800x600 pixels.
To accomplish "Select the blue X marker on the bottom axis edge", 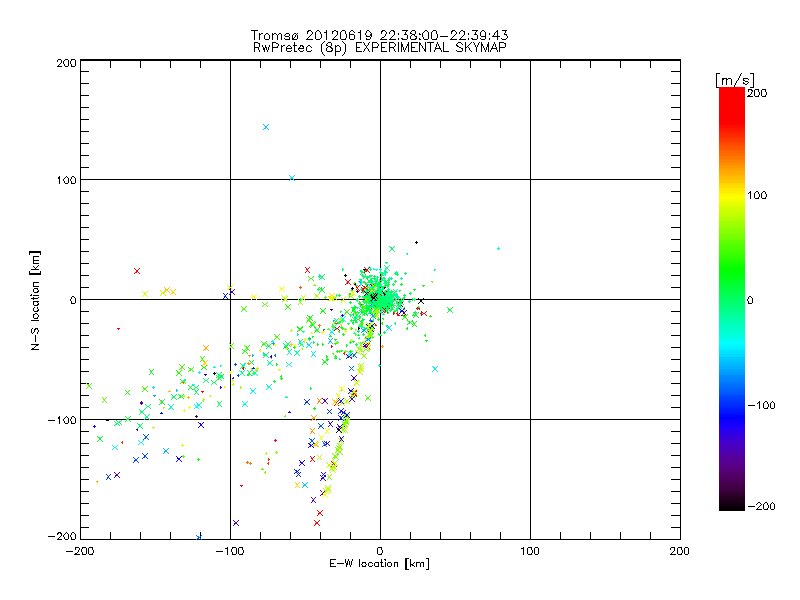I will tap(199, 537).
